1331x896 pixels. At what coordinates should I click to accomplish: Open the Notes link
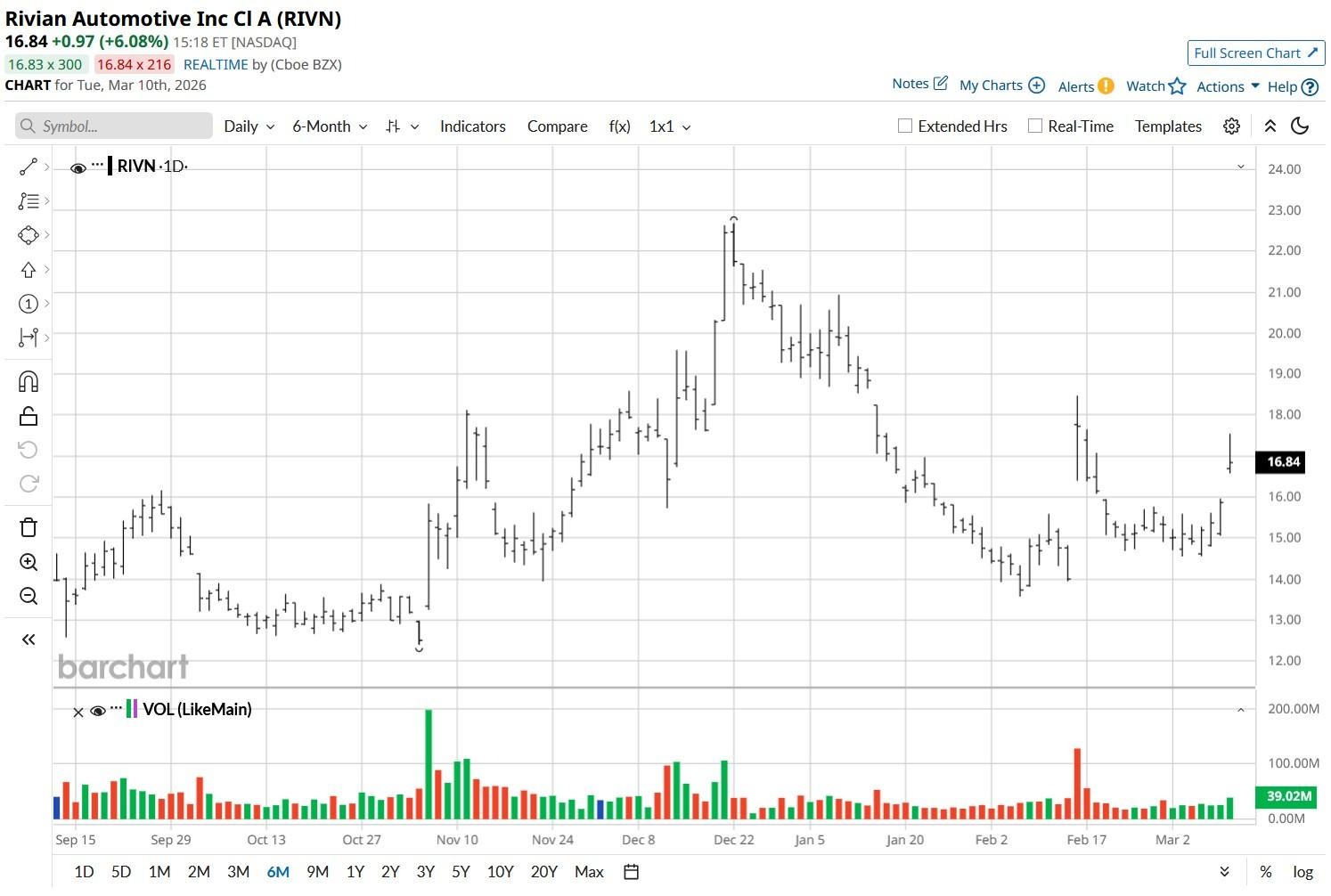coord(910,84)
